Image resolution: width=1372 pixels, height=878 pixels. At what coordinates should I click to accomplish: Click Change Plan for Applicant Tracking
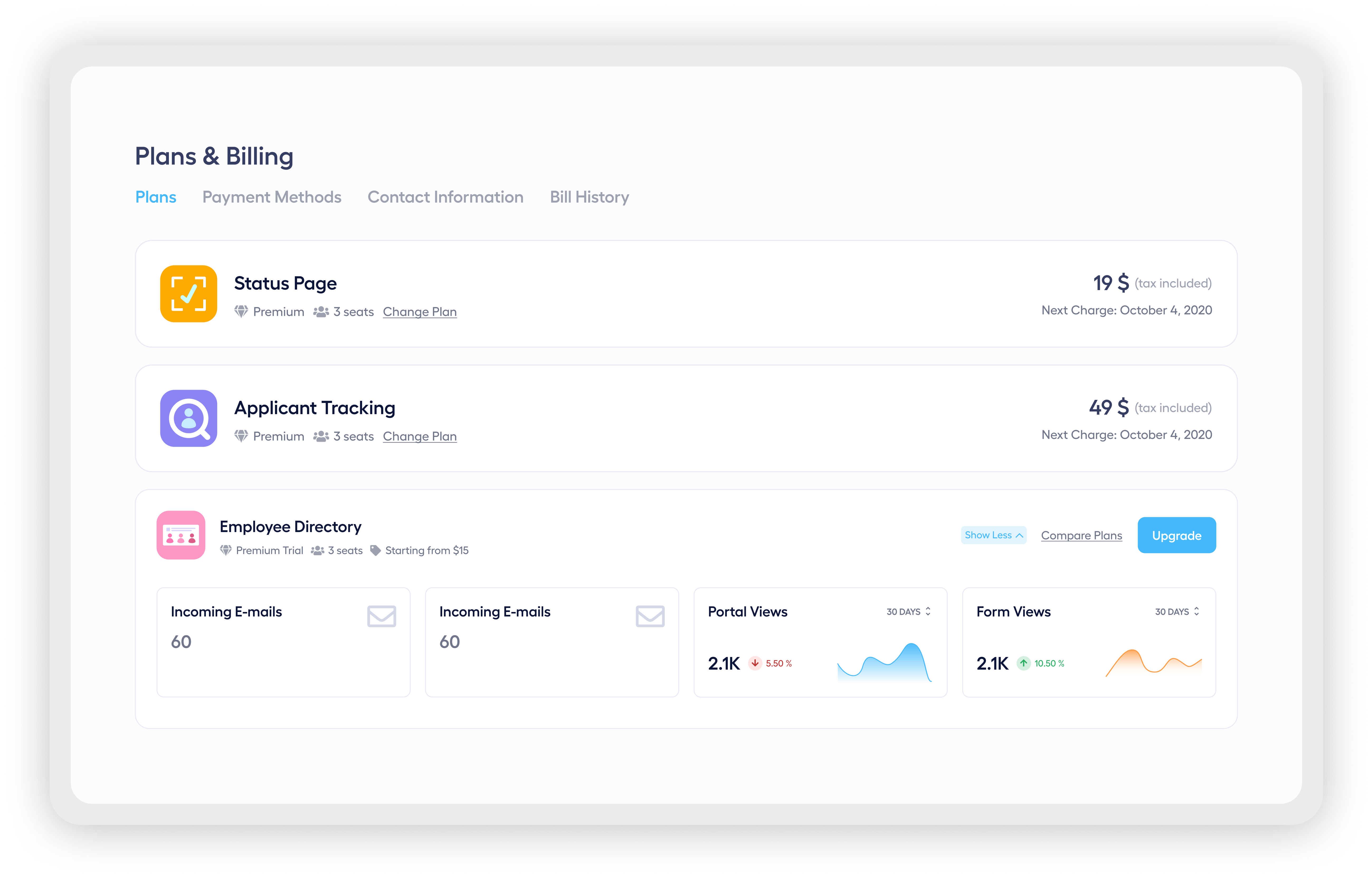(x=420, y=436)
